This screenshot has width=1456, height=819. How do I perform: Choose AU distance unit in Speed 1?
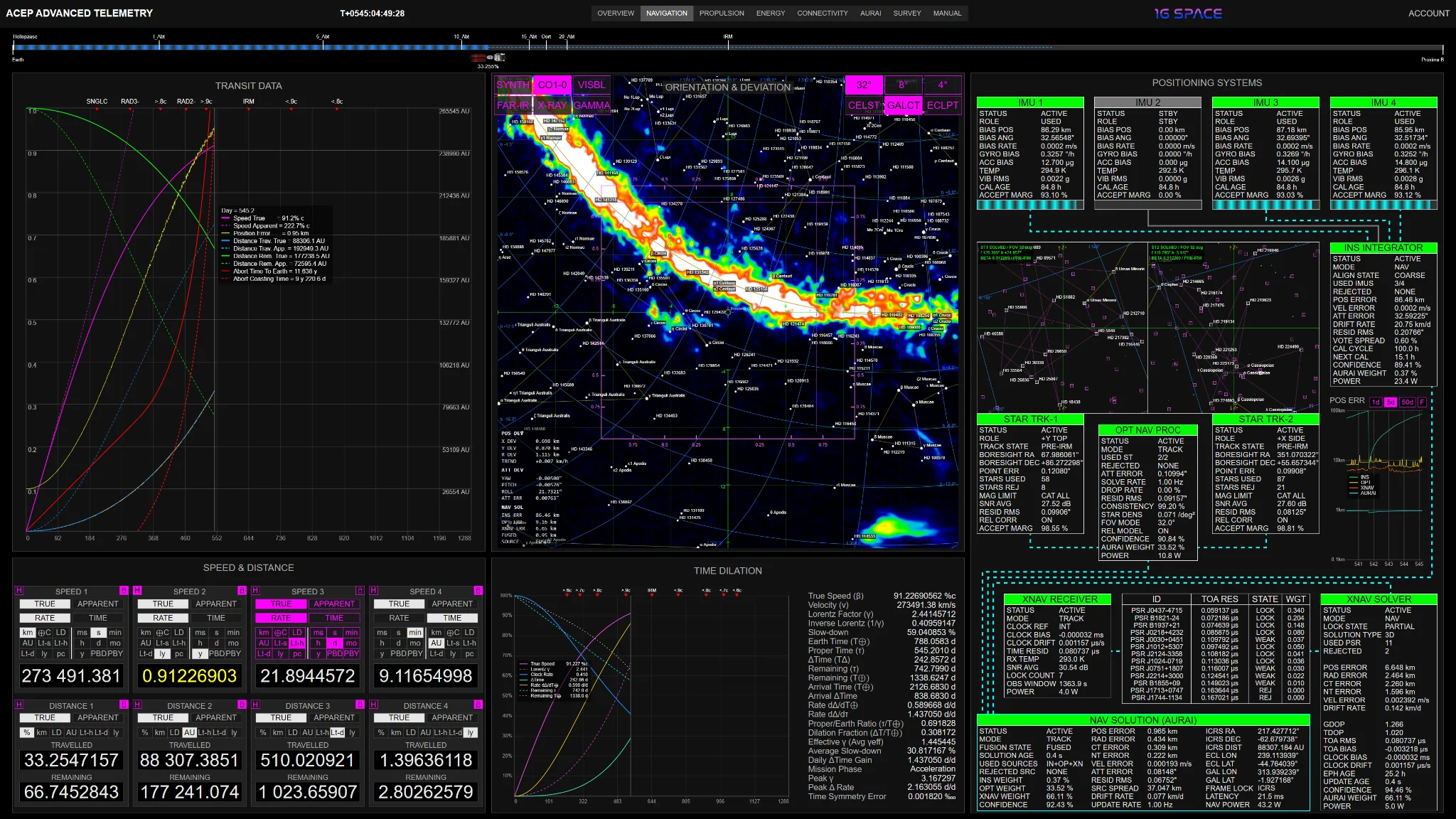28,643
